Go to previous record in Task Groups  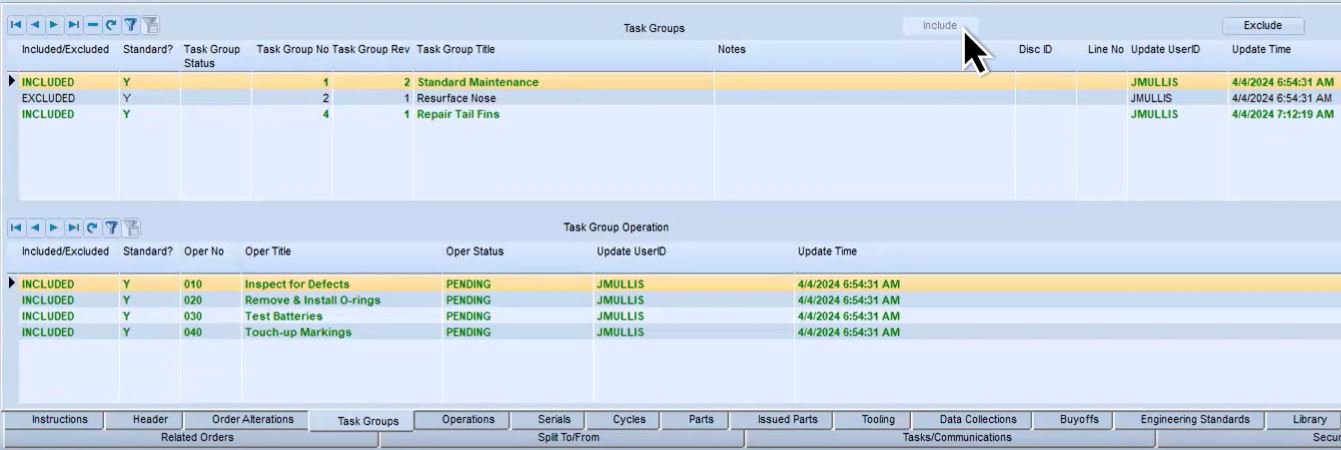coord(35,25)
